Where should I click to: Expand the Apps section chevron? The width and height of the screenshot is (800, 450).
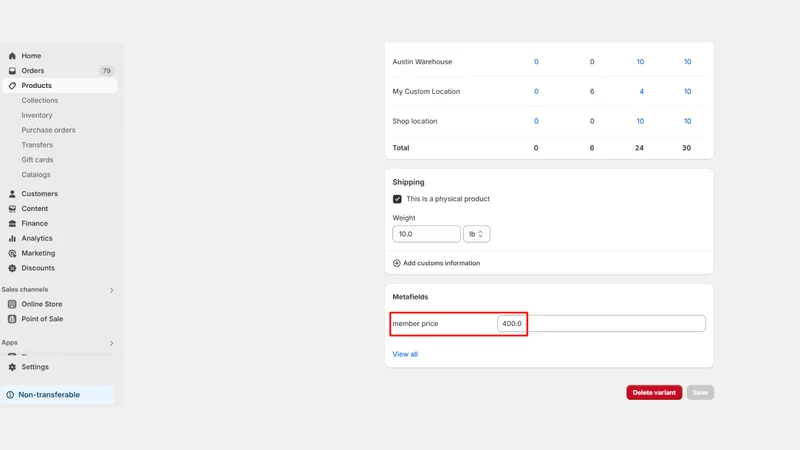pos(111,343)
